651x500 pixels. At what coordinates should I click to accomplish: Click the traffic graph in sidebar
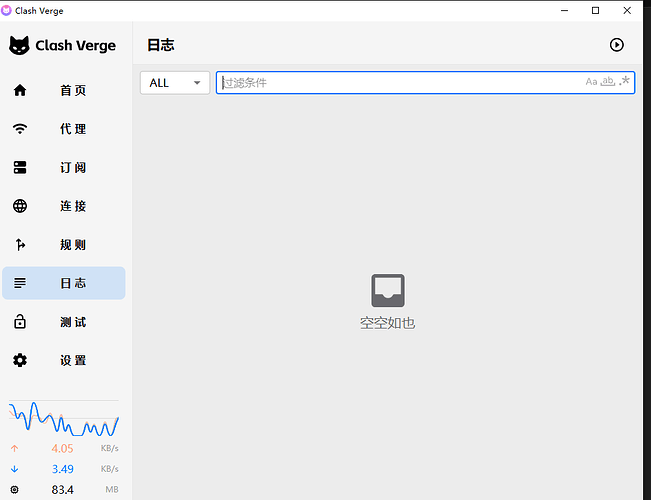[64, 419]
